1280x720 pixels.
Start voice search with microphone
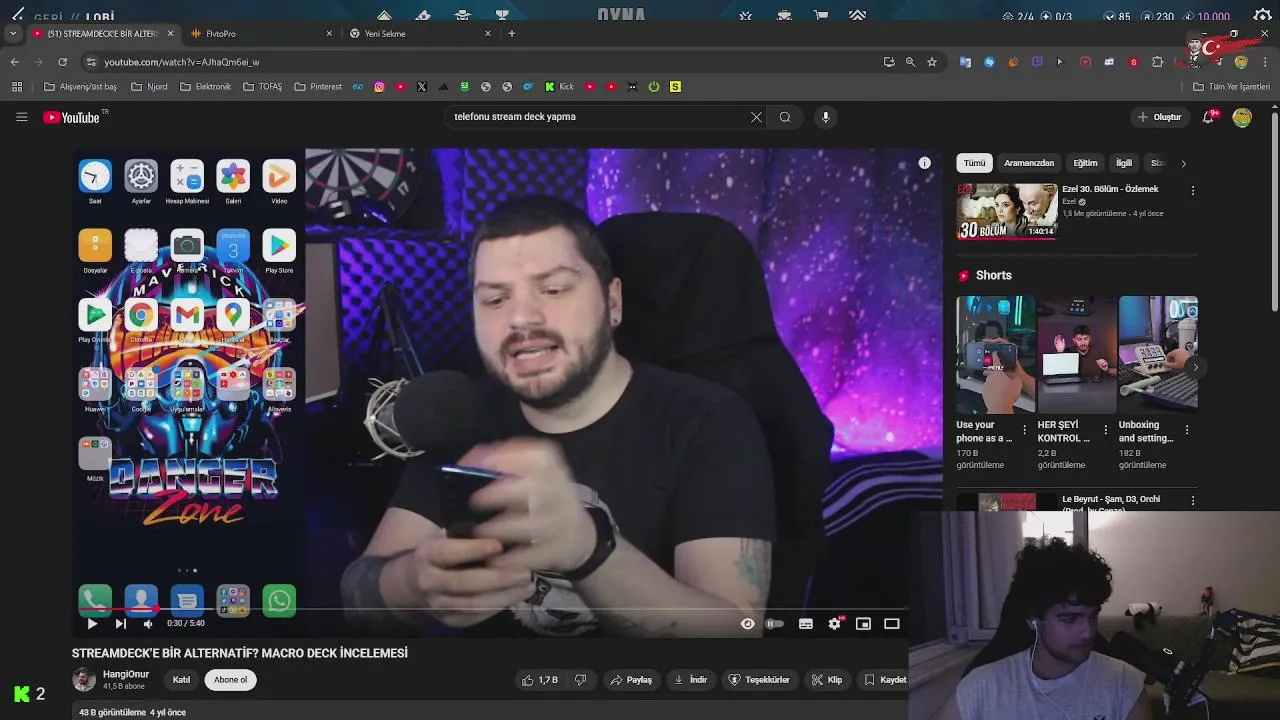(825, 117)
